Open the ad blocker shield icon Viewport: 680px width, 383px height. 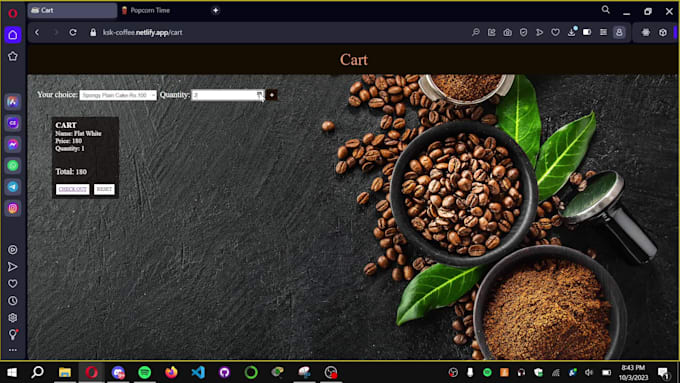click(523, 33)
